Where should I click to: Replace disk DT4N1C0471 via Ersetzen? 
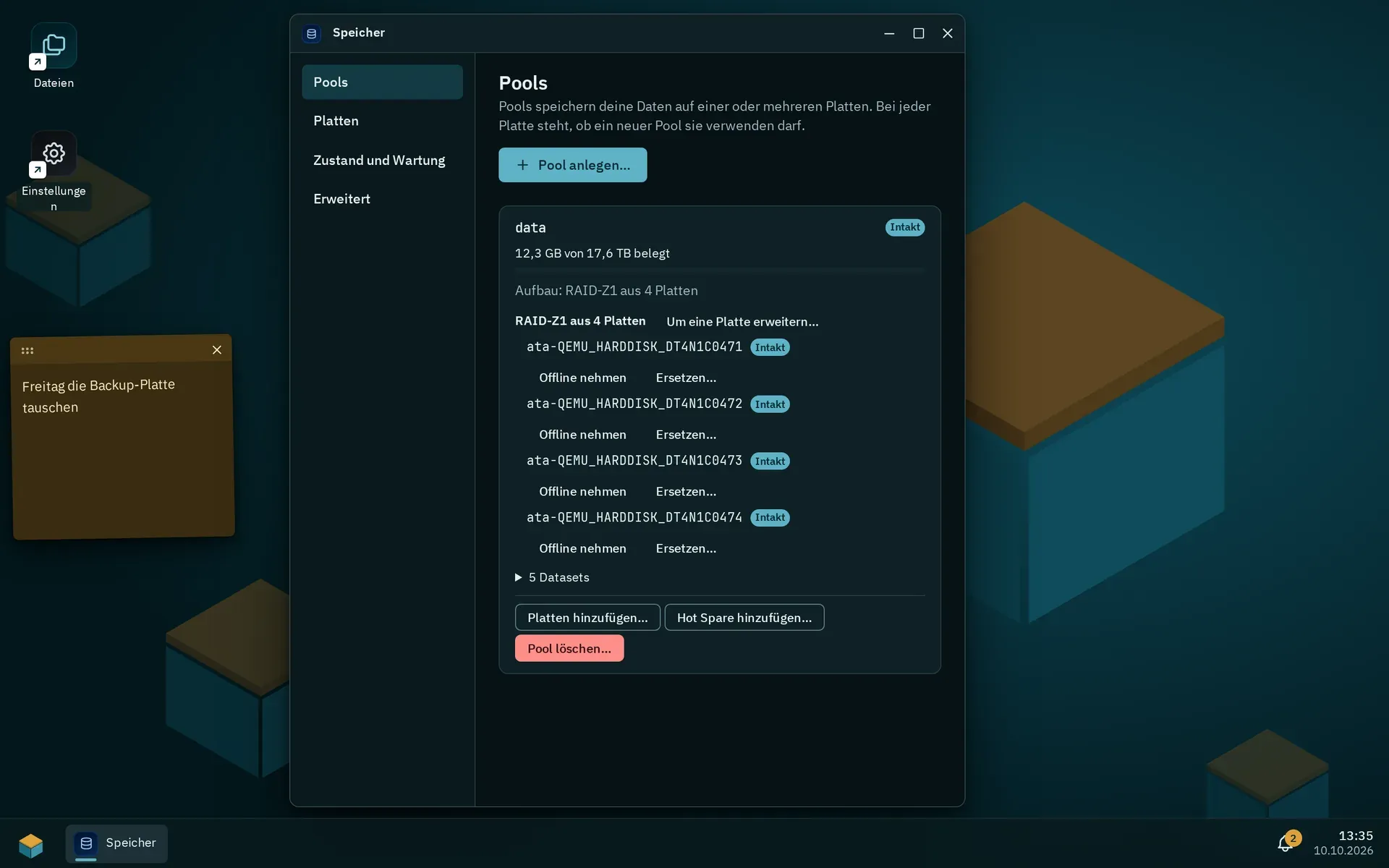tap(686, 378)
